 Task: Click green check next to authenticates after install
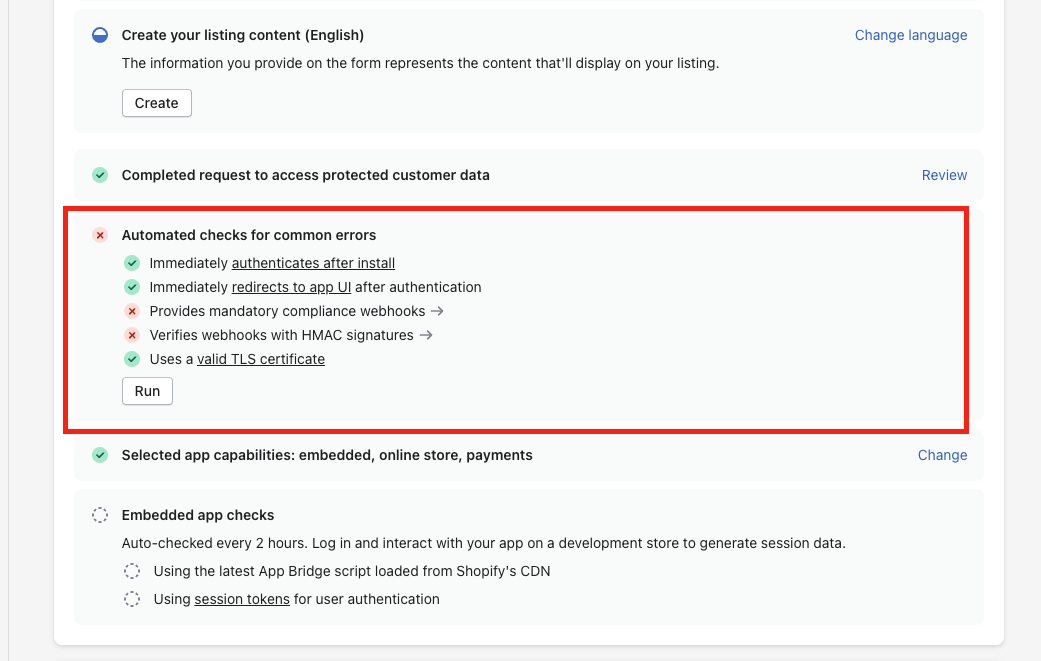tap(132, 263)
